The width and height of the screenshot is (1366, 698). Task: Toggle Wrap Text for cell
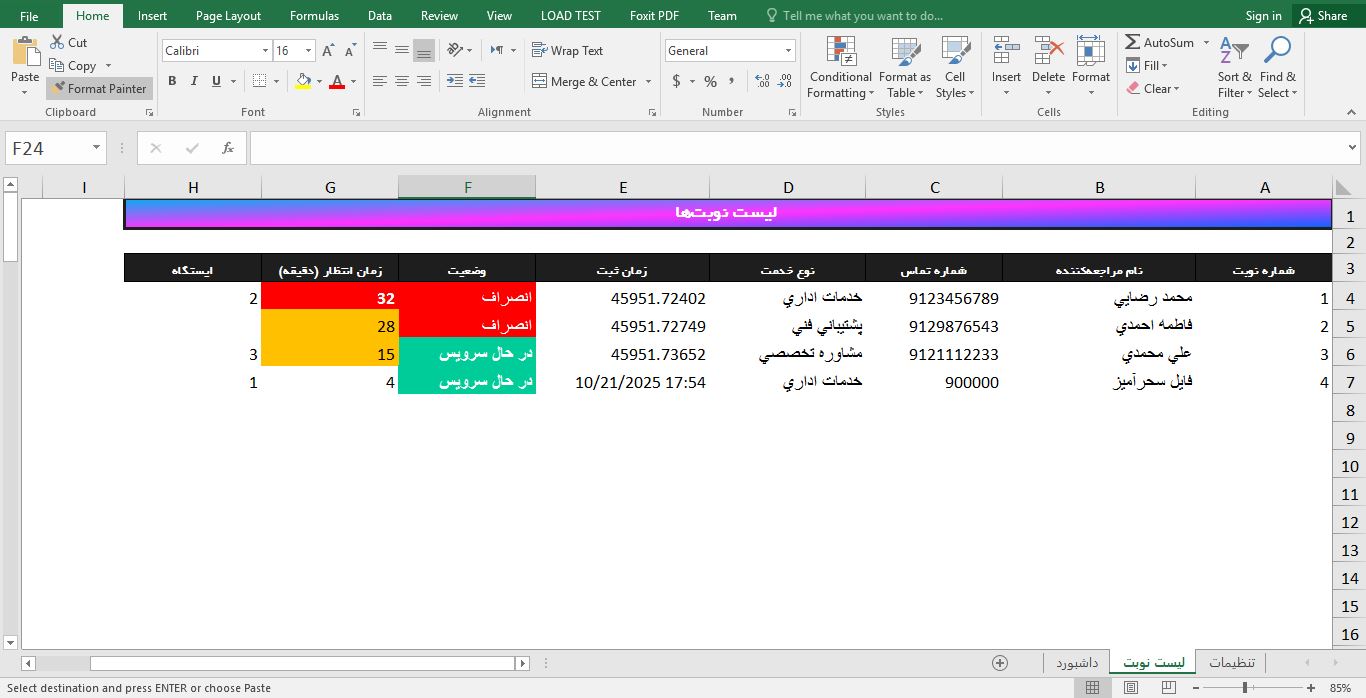[x=567, y=50]
